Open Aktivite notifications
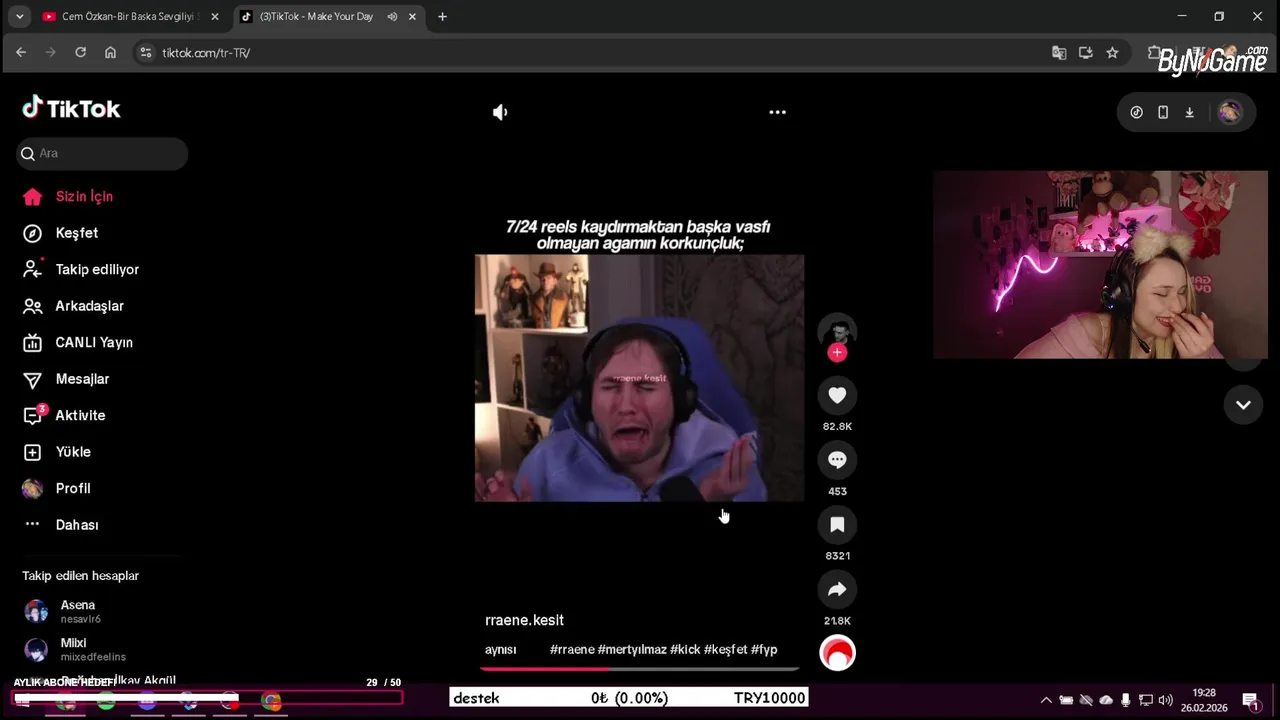 tap(64, 416)
